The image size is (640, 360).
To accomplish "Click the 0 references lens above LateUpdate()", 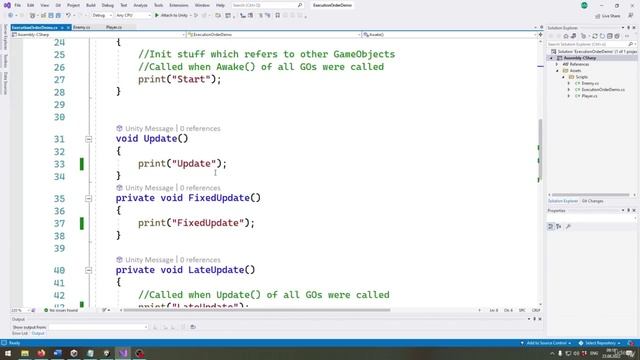I will pyautogui.click(x=200, y=260).
